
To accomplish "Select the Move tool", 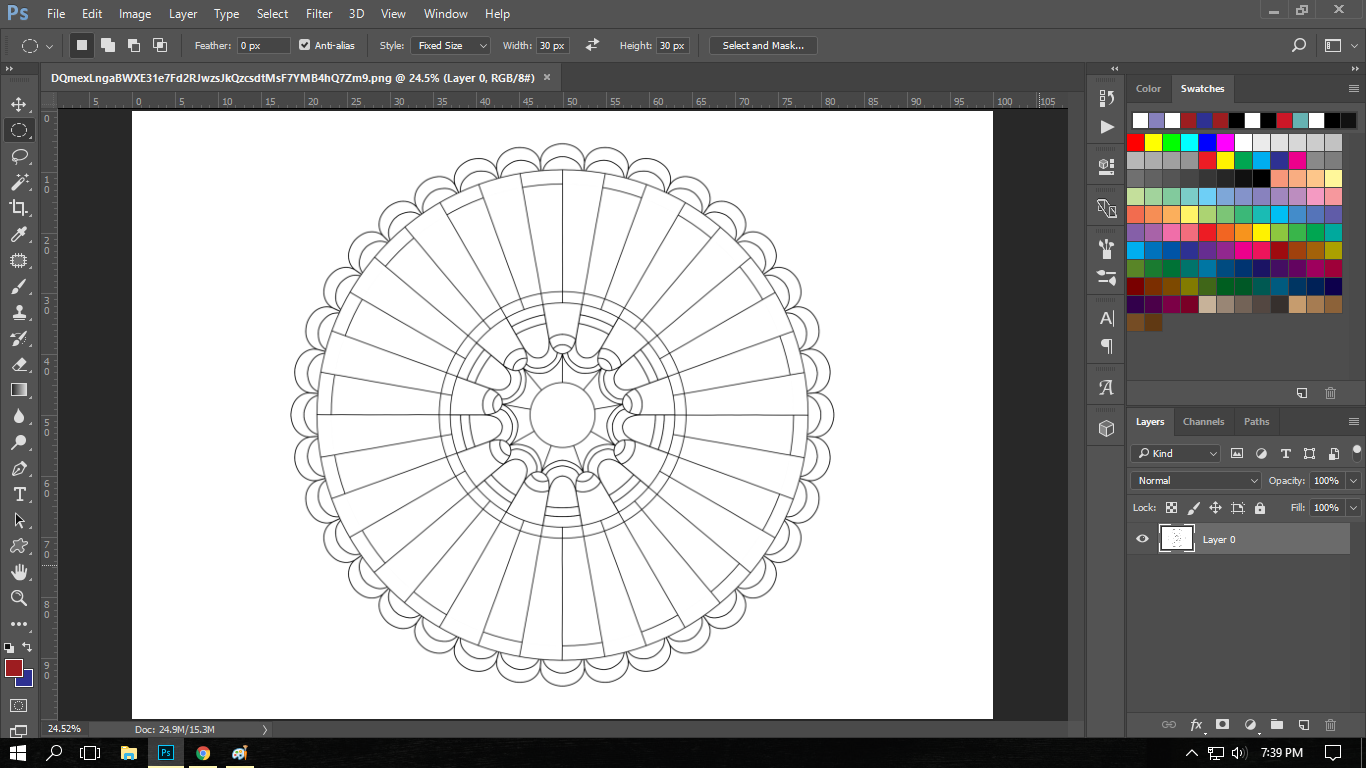I will pyautogui.click(x=19, y=104).
